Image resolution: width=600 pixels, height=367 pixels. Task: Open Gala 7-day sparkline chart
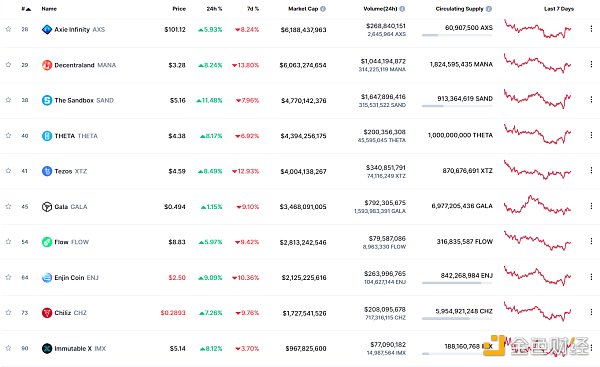click(x=538, y=206)
